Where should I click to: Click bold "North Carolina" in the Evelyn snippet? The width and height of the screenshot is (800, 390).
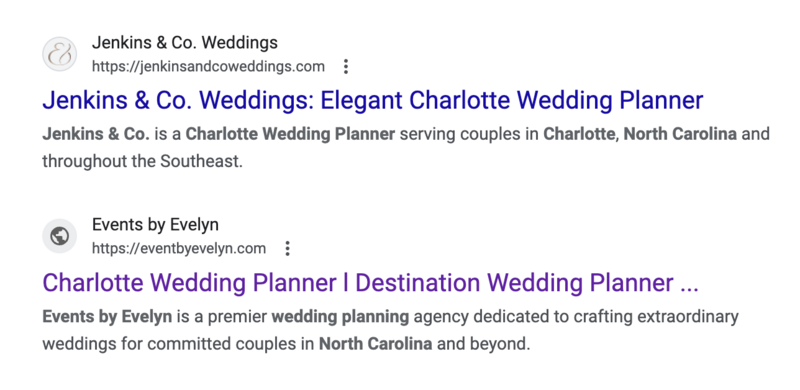pyautogui.click(x=376, y=344)
